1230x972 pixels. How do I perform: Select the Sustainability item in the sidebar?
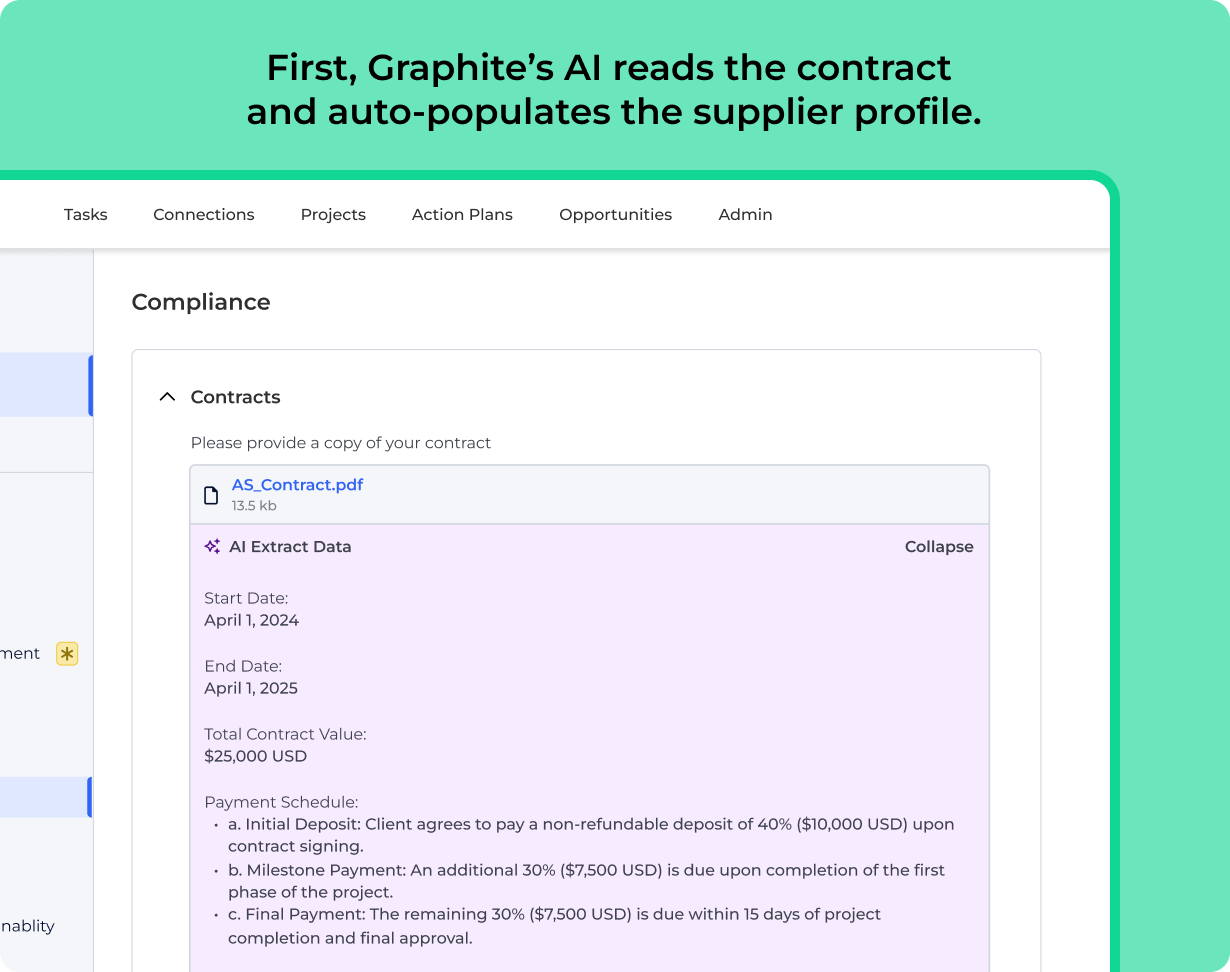pos(27,926)
